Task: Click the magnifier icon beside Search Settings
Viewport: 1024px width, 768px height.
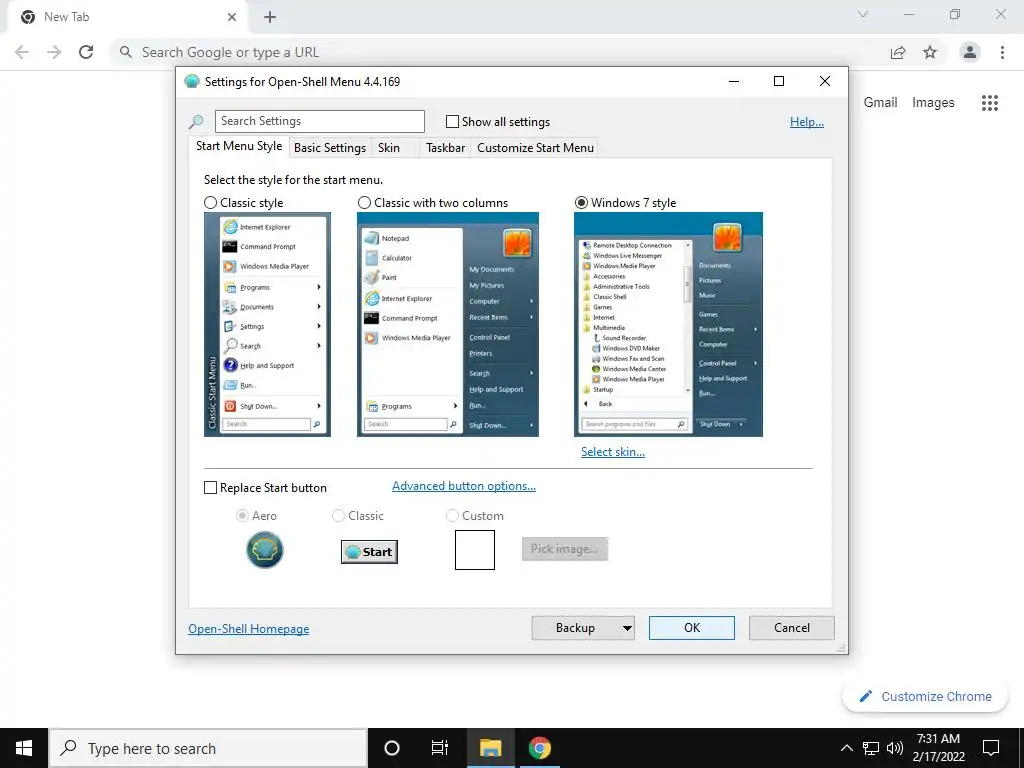Action: point(196,121)
